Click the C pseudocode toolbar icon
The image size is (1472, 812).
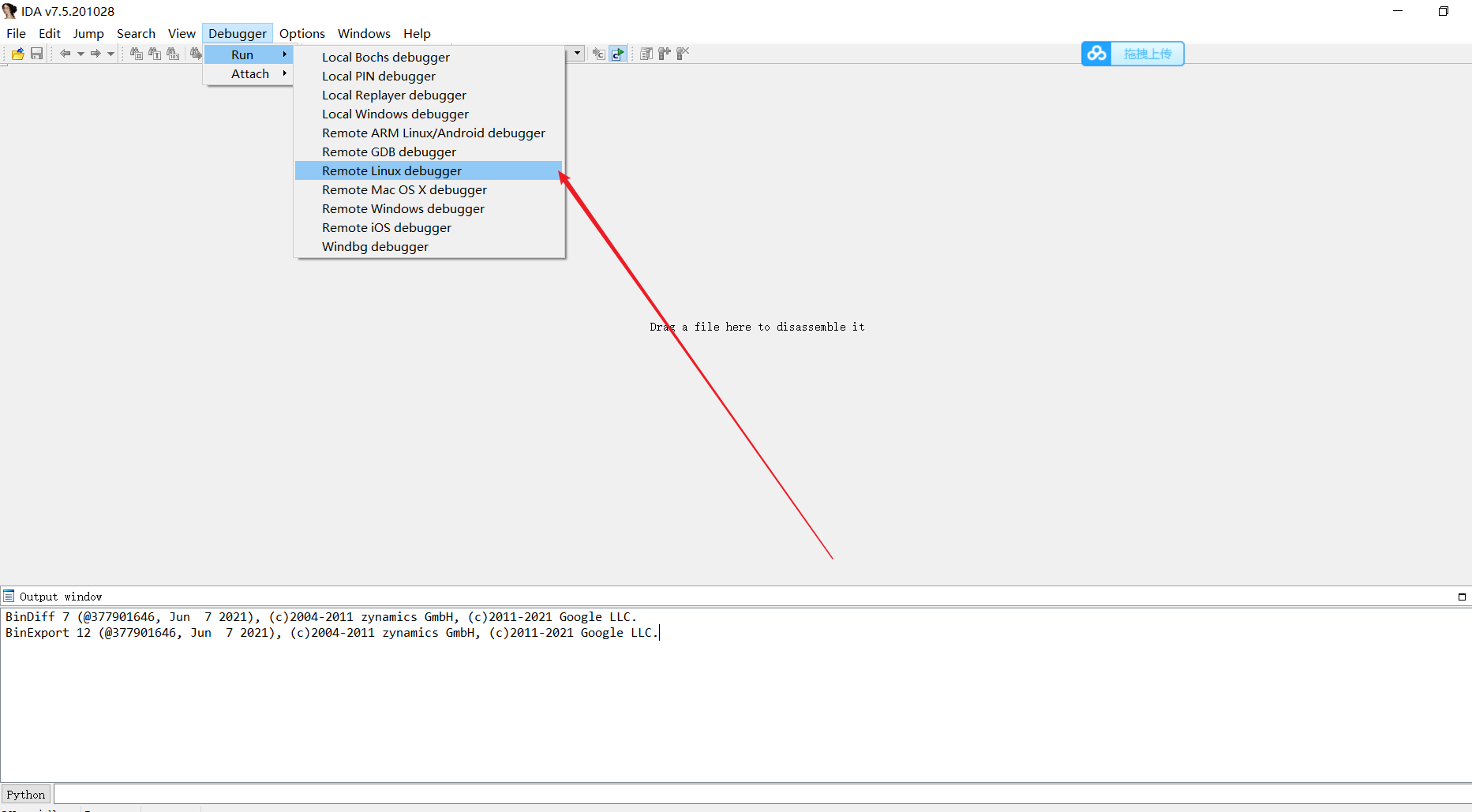(x=599, y=54)
